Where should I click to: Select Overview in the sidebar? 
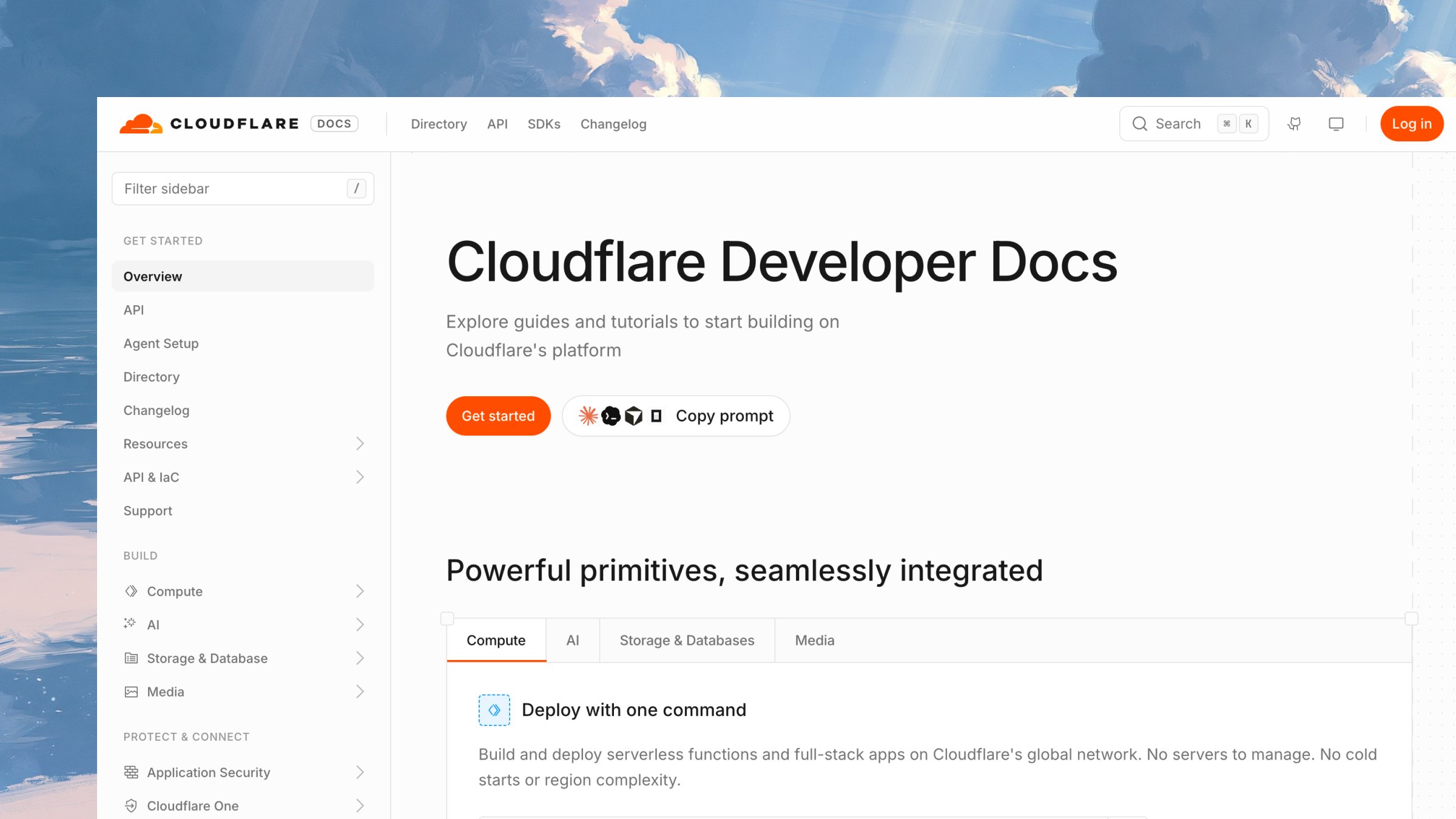pyautogui.click(x=243, y=276)
